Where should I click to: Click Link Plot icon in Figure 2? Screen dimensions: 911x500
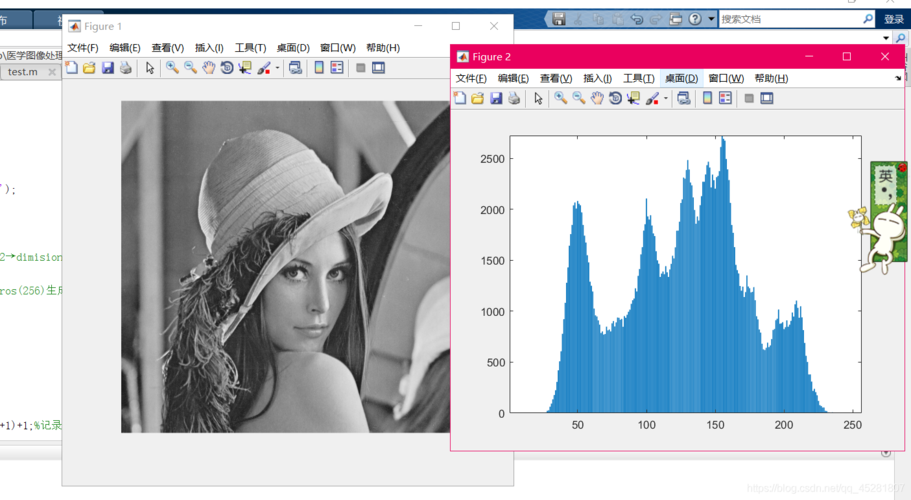684,98
